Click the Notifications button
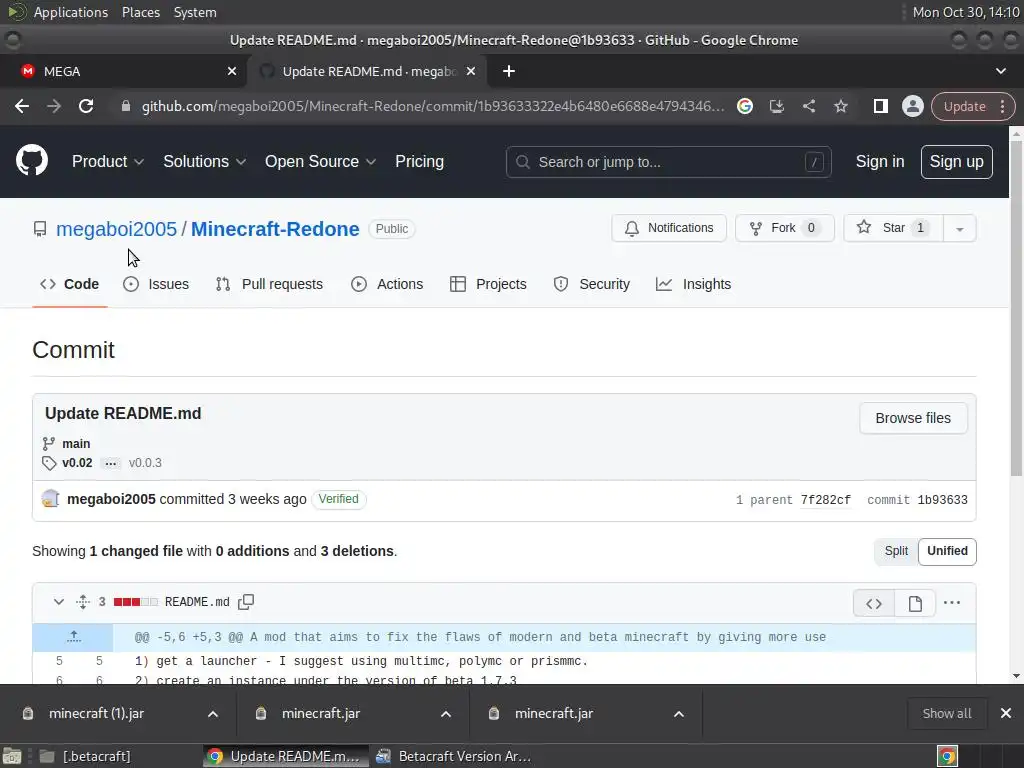1024x768 pixels. click(x=669, y=228)
